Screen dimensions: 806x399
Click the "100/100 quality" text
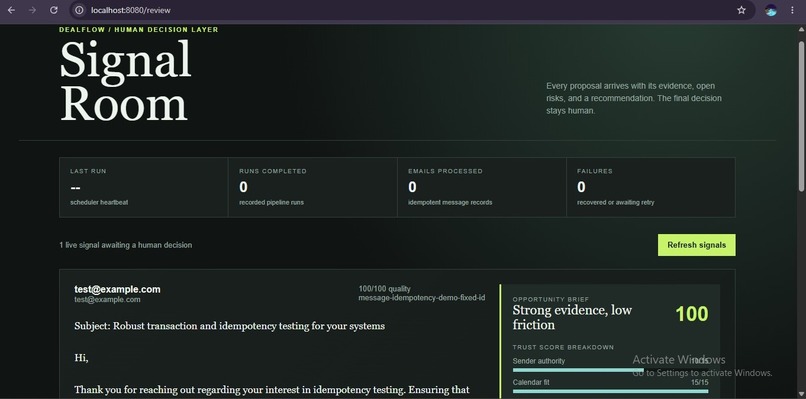[x=384, y=289]
